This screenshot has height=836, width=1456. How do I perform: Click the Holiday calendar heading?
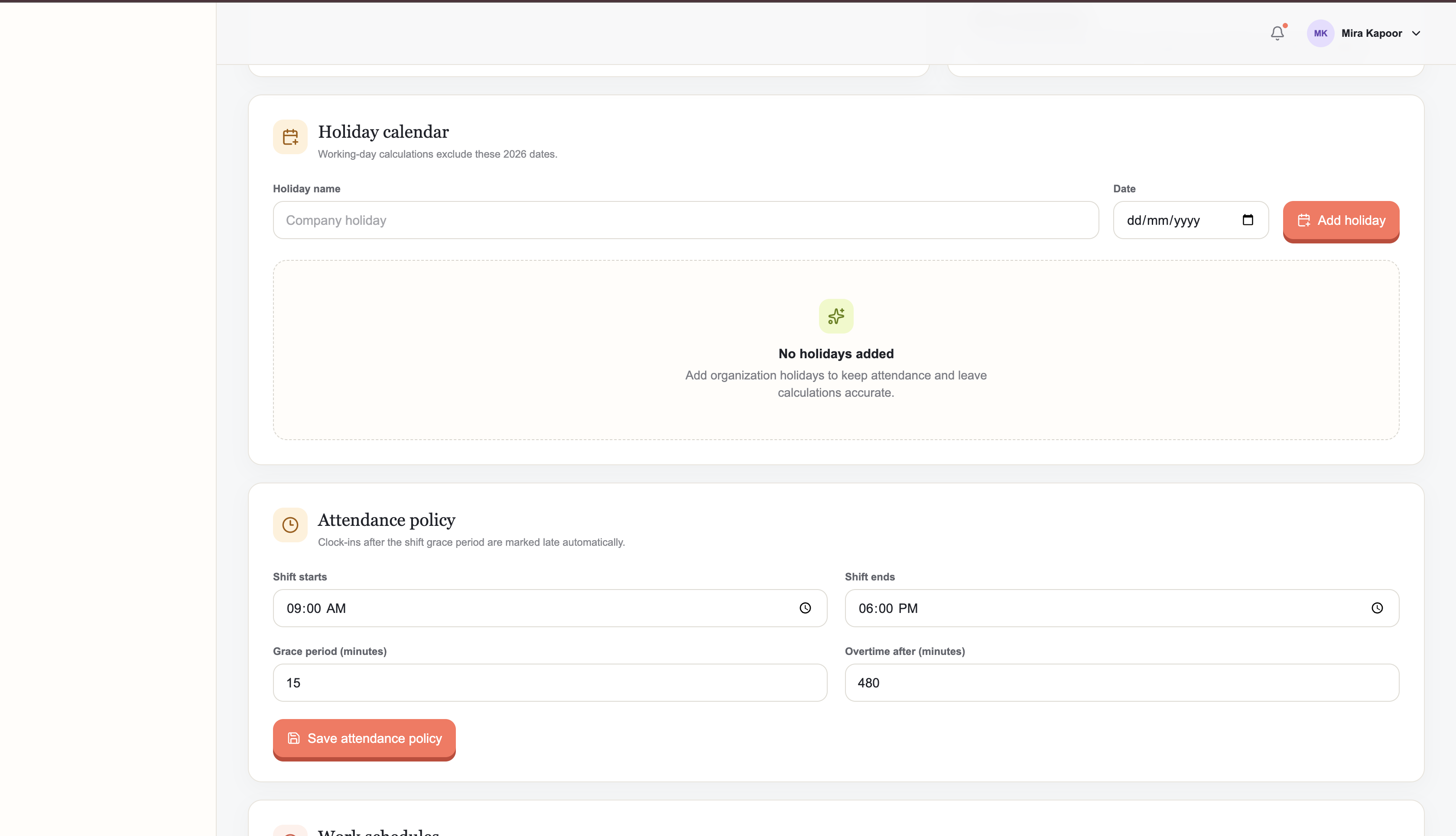pyautogui.click(x=383, y=132)
